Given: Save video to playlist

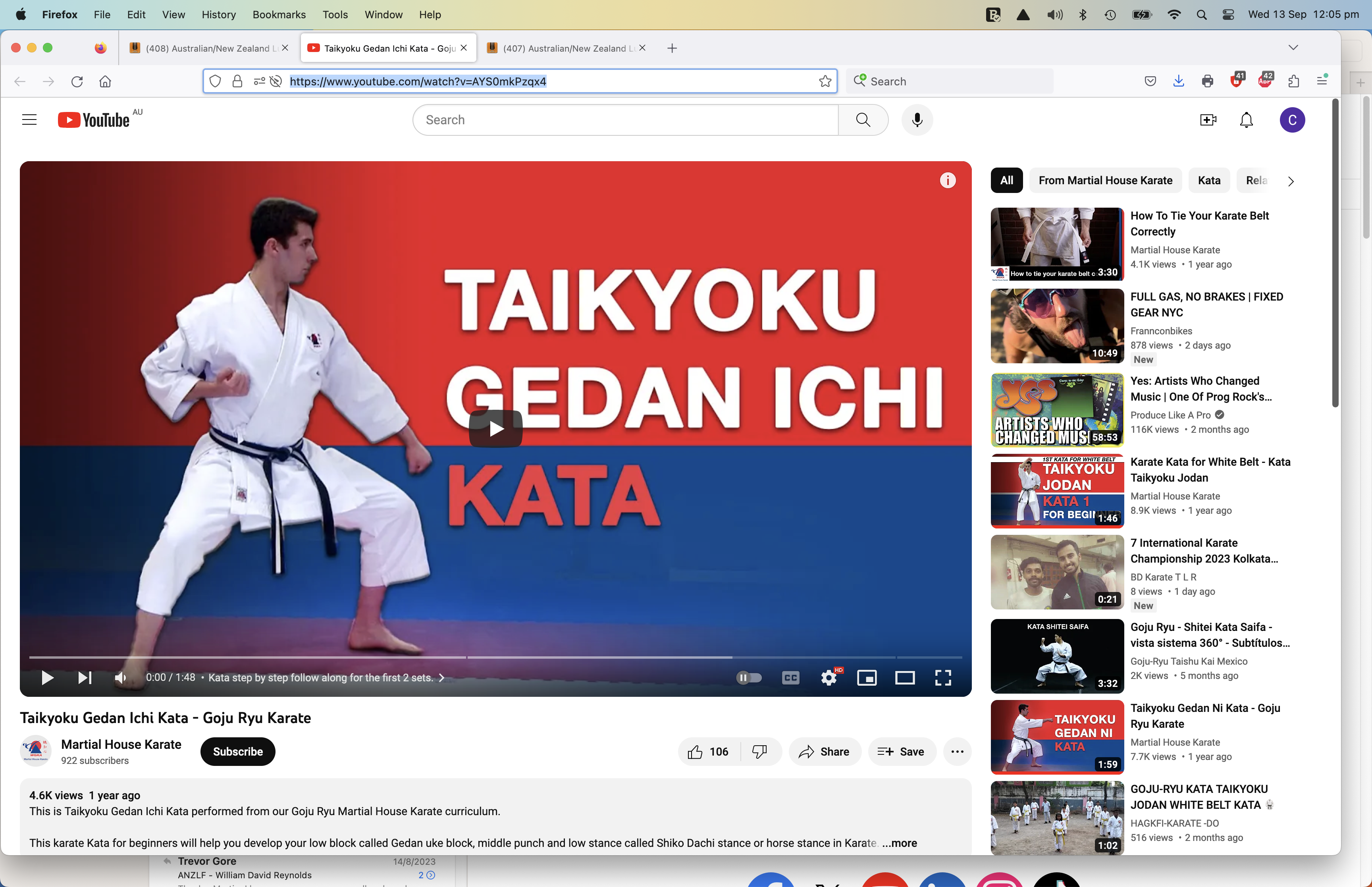Looking at the screenshot, I should click(x=902, y=752).
